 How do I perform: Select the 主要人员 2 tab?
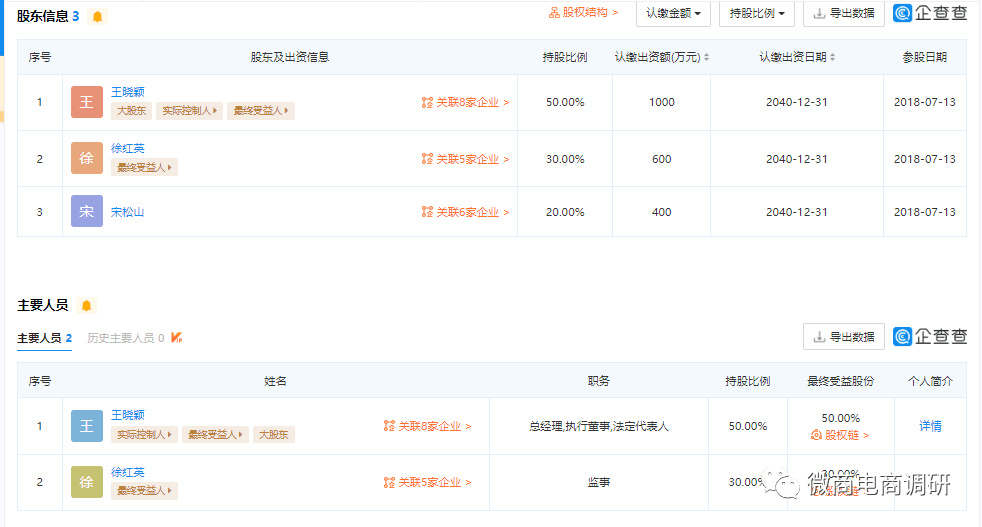44,338
